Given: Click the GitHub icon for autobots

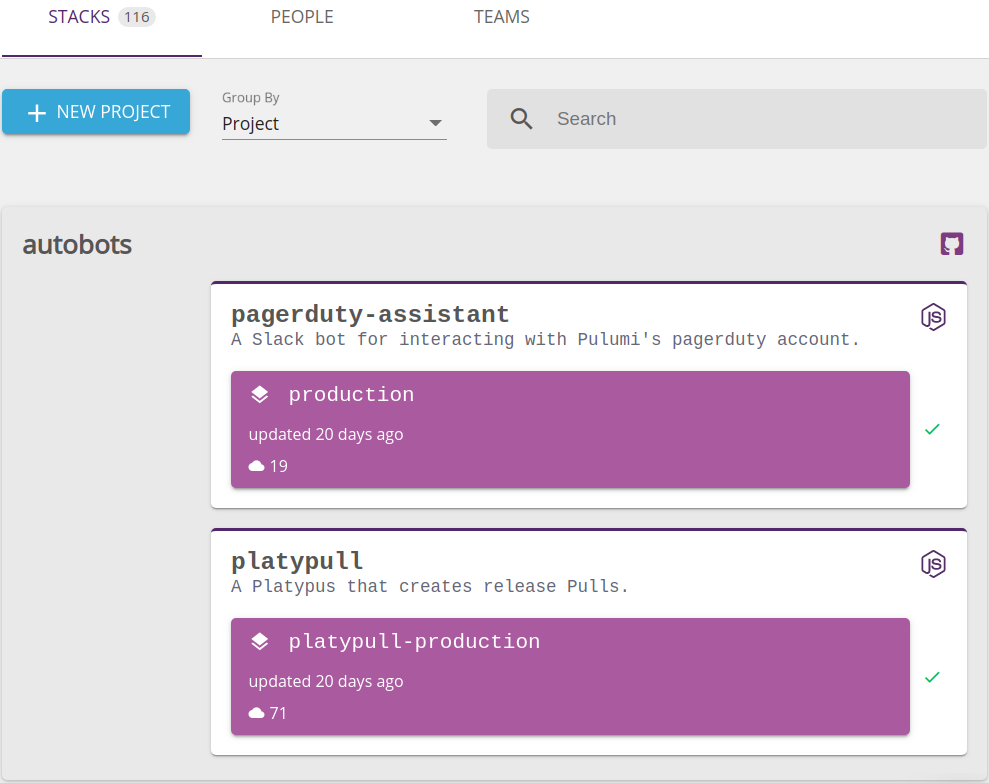Looking at the screenshot, I should click(x=951, y=244).
